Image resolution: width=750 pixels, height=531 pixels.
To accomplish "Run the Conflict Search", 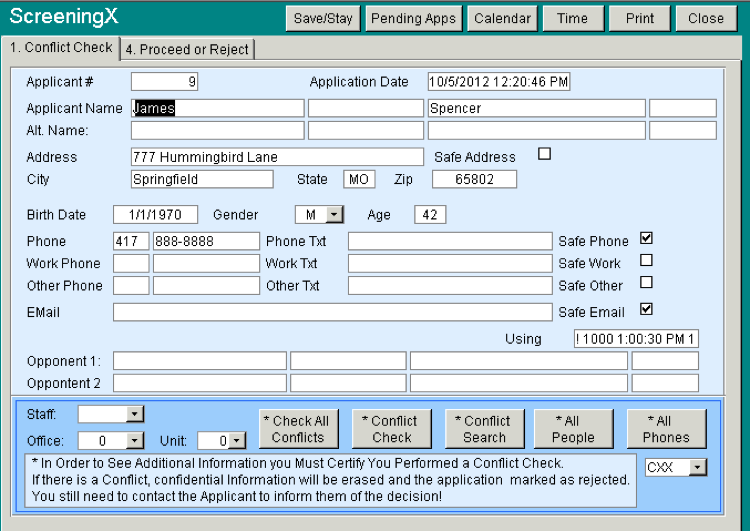I will pyautogui.click(x=484, y=429).
